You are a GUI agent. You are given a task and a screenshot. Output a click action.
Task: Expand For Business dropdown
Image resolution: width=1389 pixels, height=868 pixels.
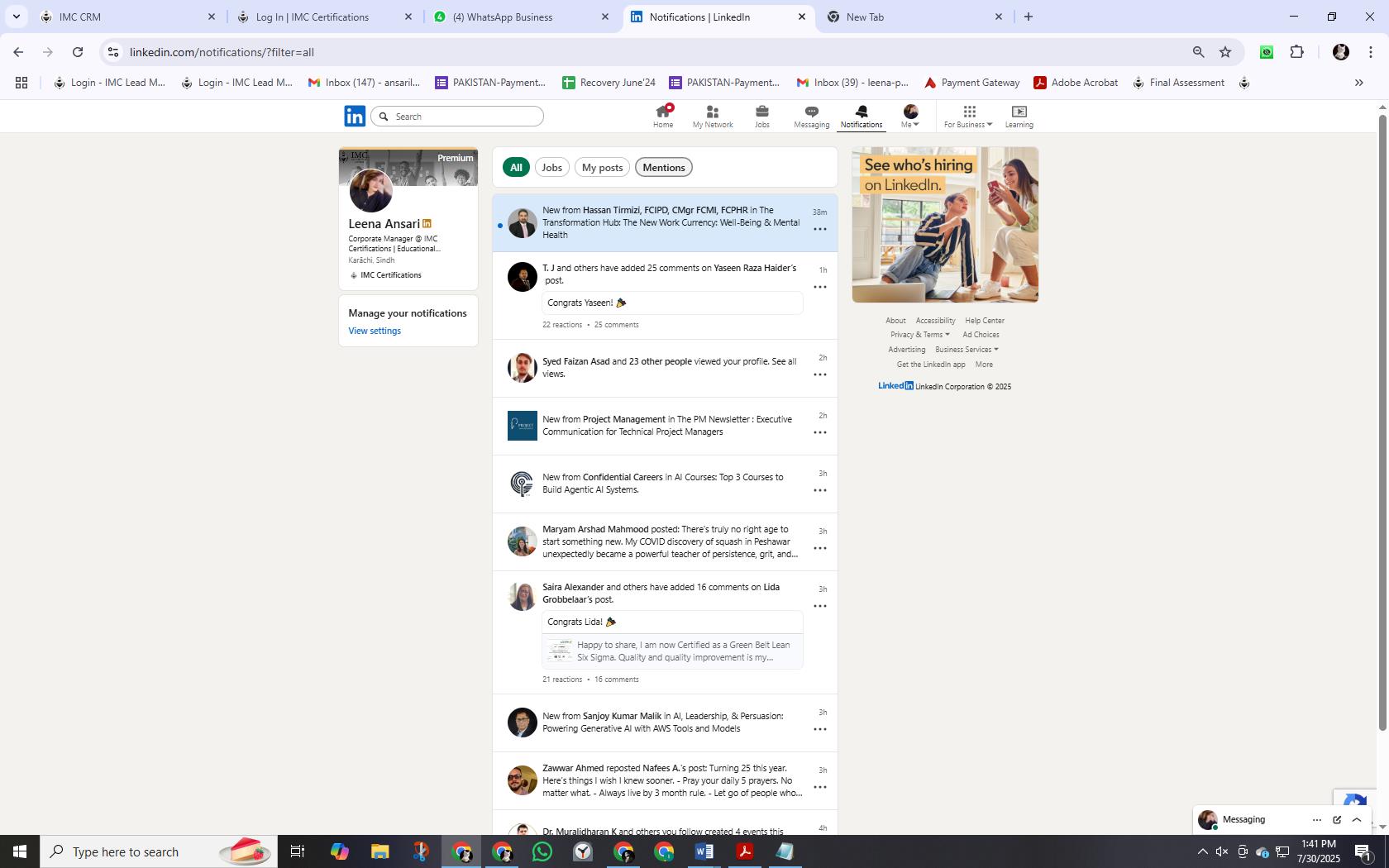(968, 117)
